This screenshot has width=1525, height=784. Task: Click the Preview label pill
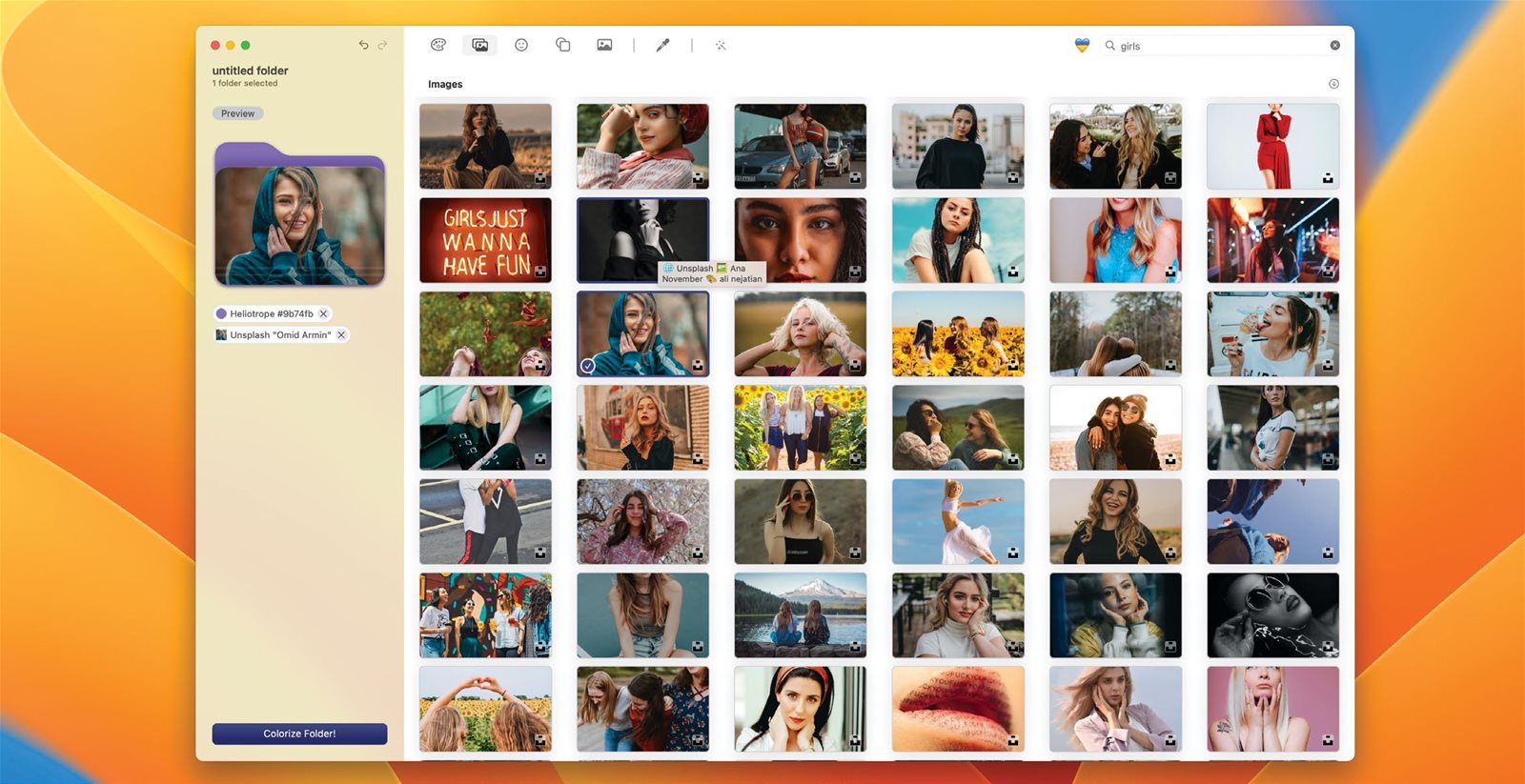click(237, 113)
